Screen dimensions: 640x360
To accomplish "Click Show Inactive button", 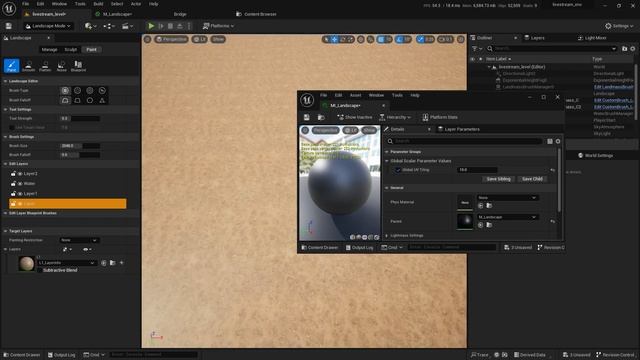I will 355,118.
